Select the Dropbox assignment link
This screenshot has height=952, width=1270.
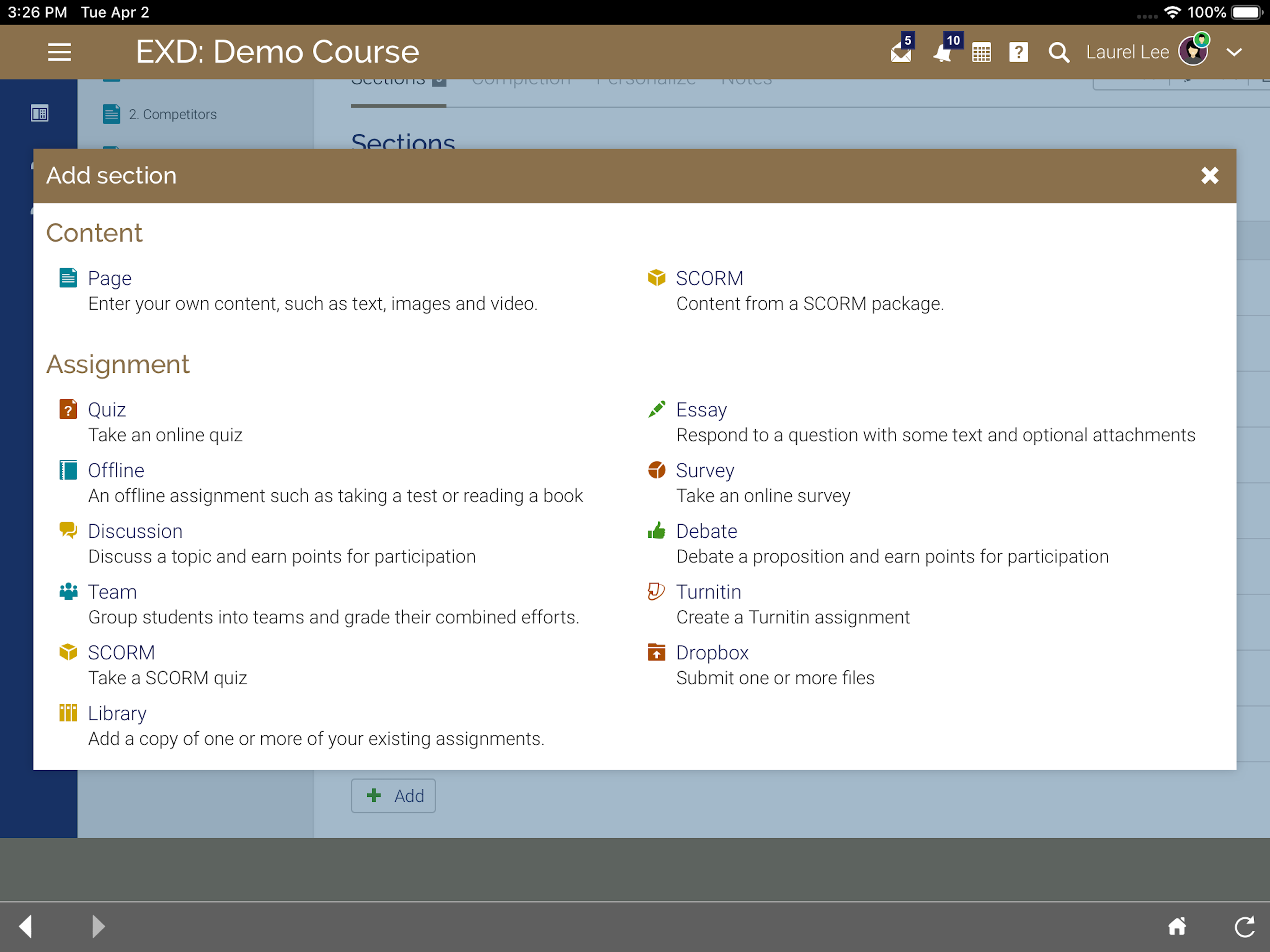click(713, 653)
